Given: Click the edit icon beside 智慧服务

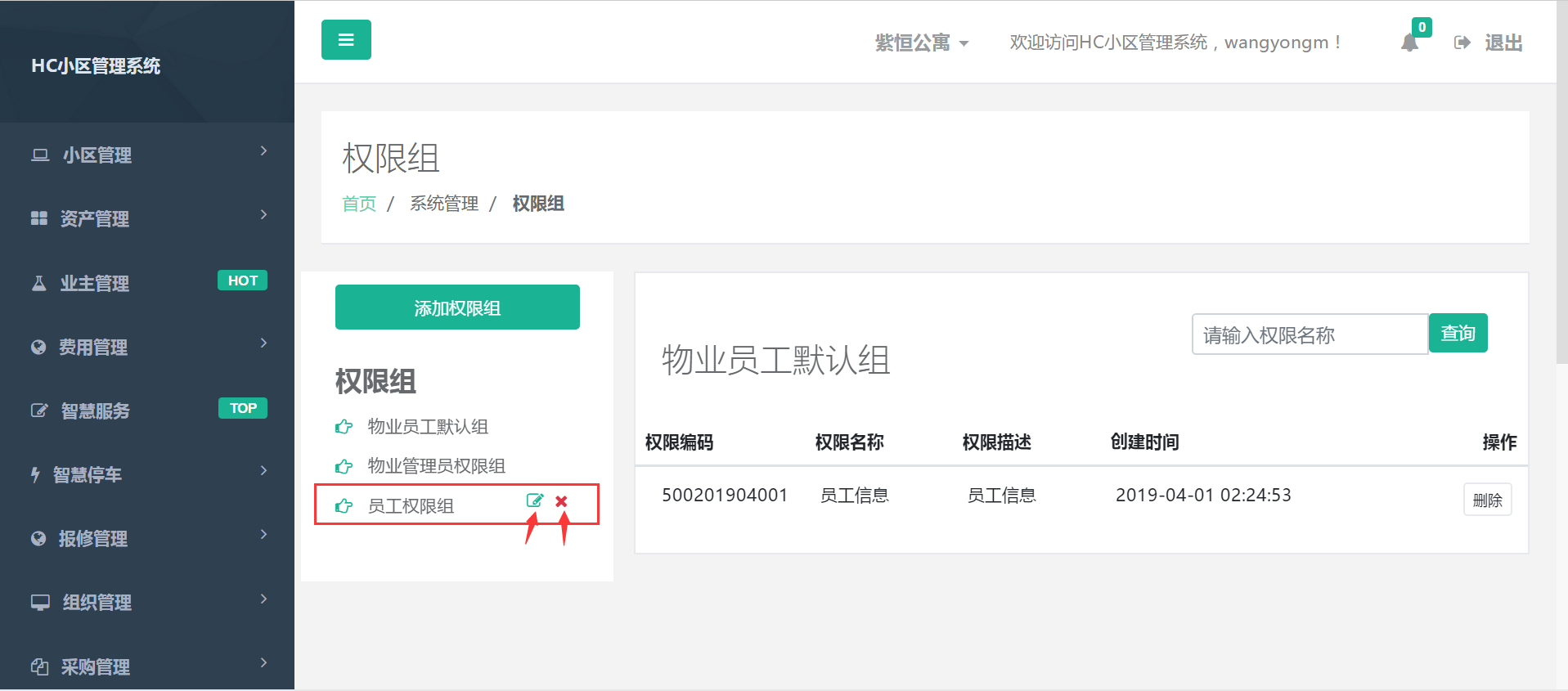Looking at the screenshot, I should click(x=39, y=411).
